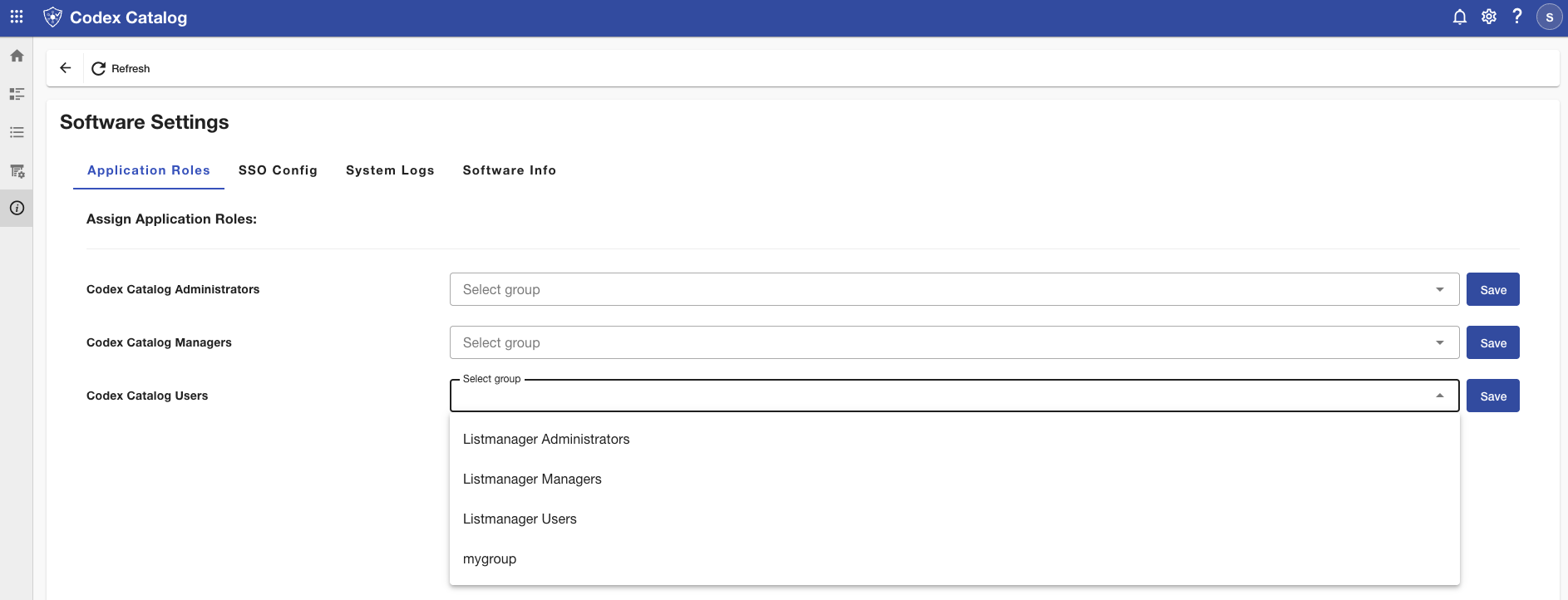Choose Listmanager Administrators from the list

tap(954, 439)
